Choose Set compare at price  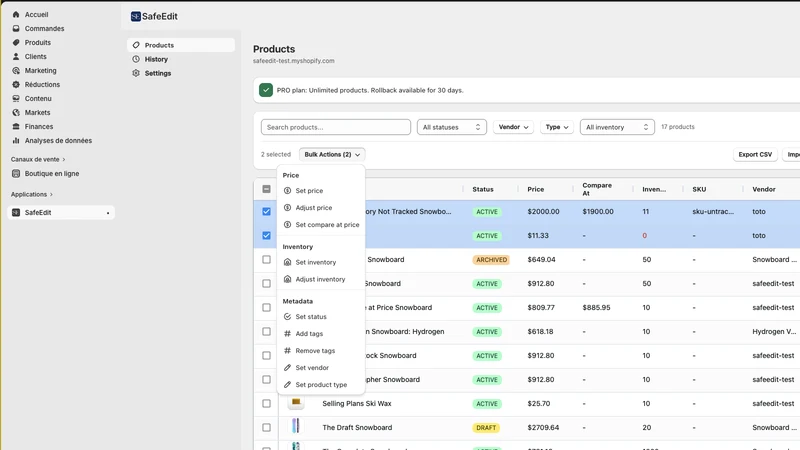pyautogui.click(x=321, y=224)
